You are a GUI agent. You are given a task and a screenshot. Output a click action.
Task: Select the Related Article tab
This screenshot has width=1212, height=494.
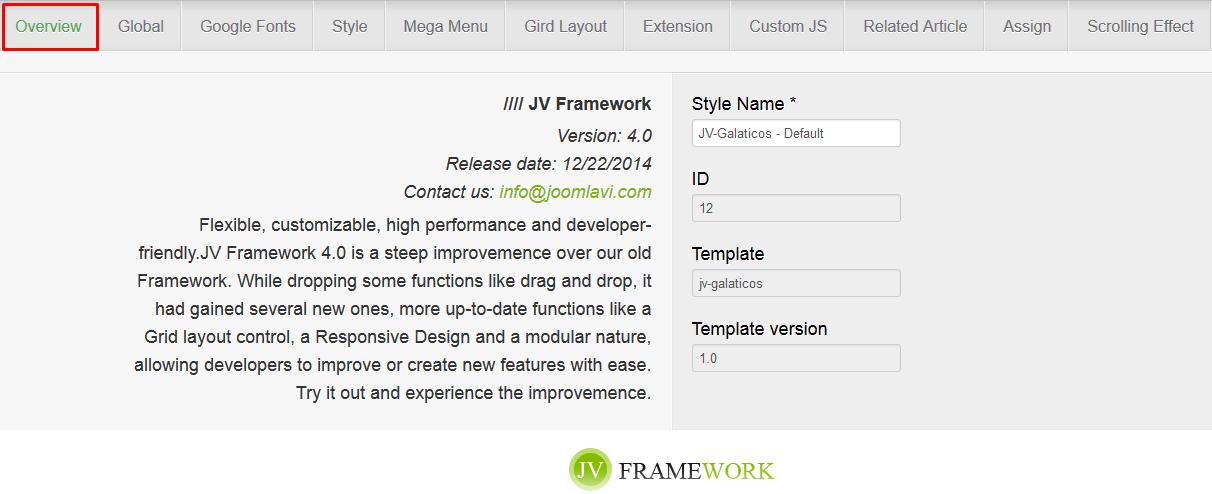click(915, 27)
